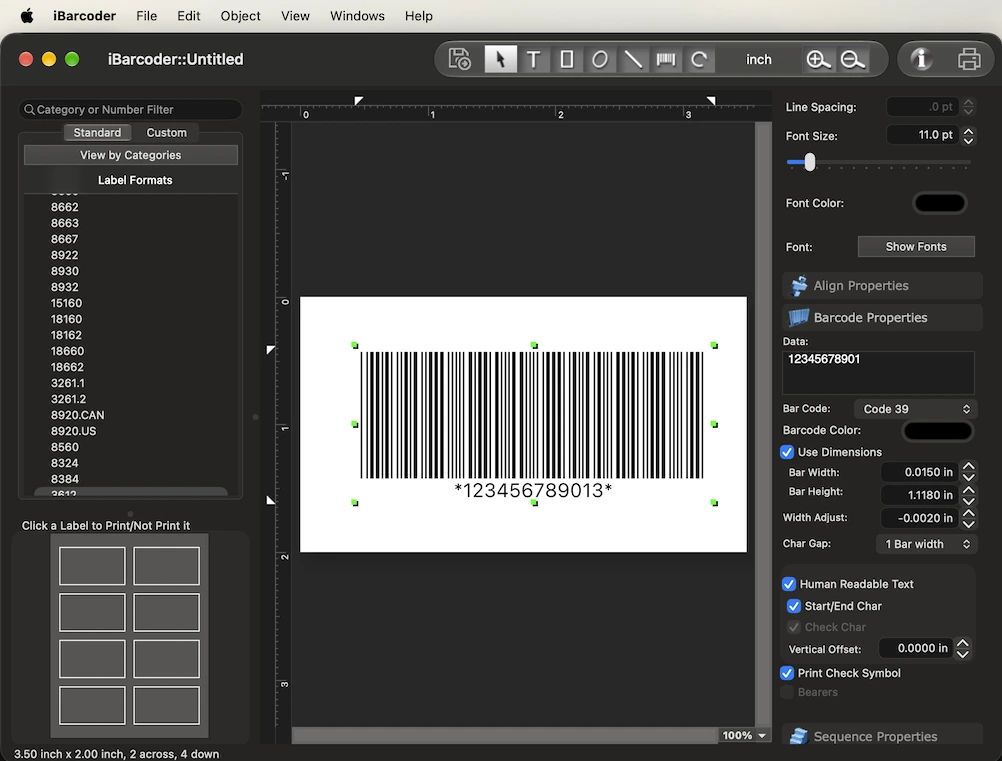Toggle Print Check Symbol checkbox

coord(787,673)
